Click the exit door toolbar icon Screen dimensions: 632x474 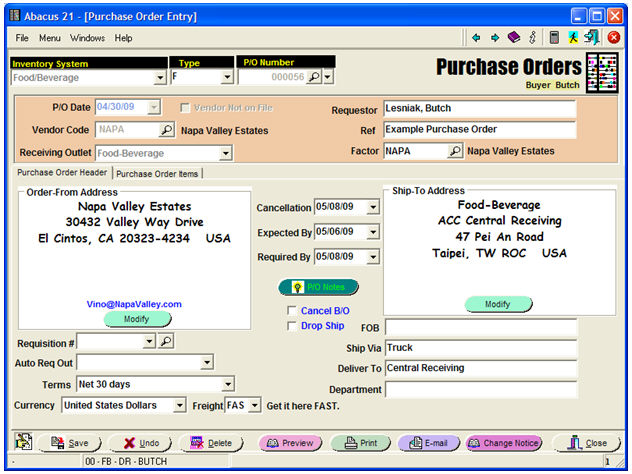[592, 38]
